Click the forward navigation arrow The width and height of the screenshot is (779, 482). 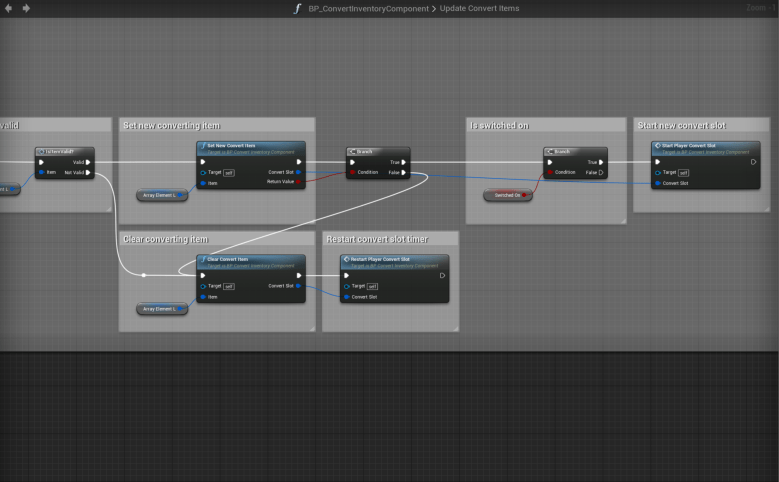click(x=26, y=8)
